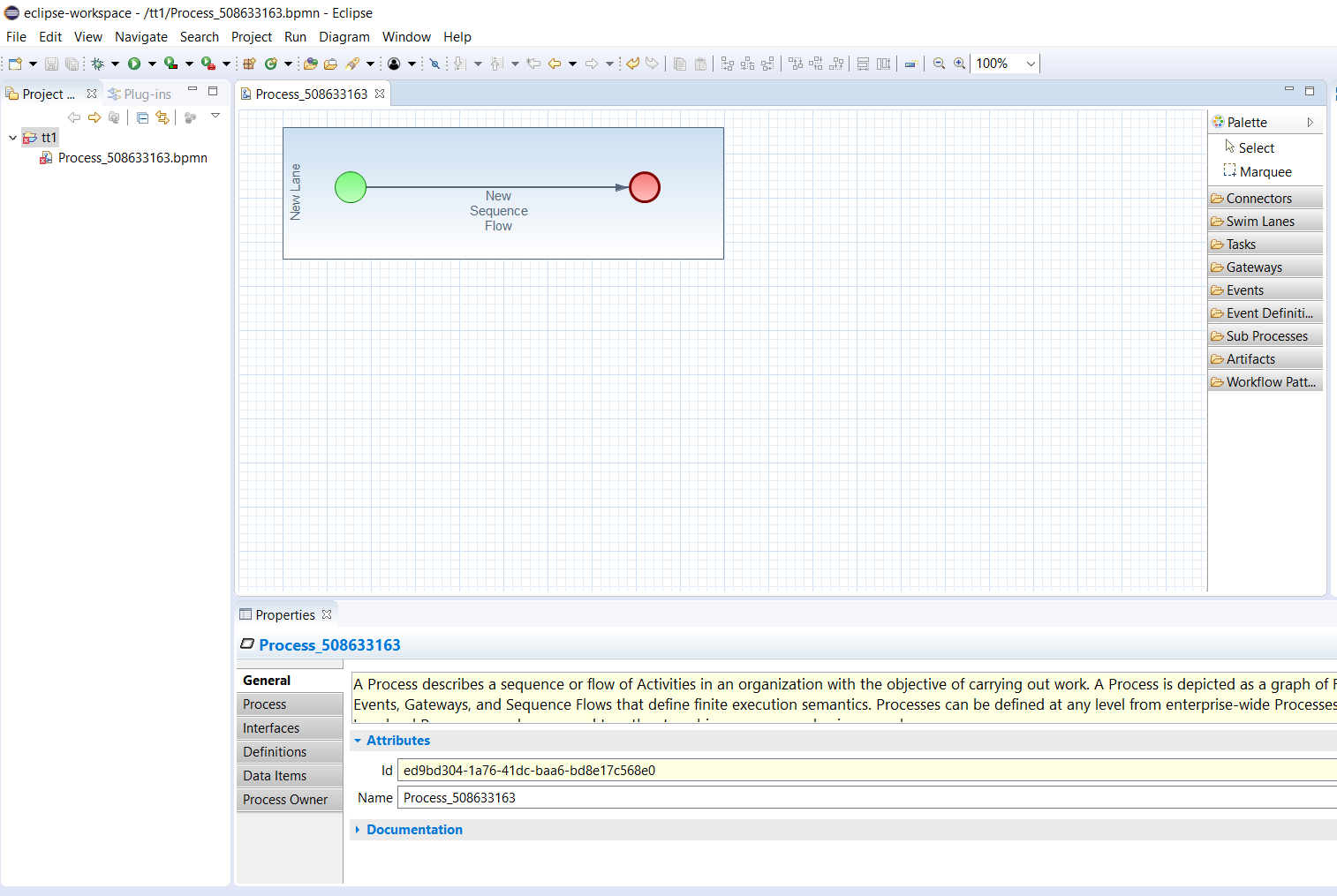Click the Back navigation arrow in main toolbar

click(555, 64)
